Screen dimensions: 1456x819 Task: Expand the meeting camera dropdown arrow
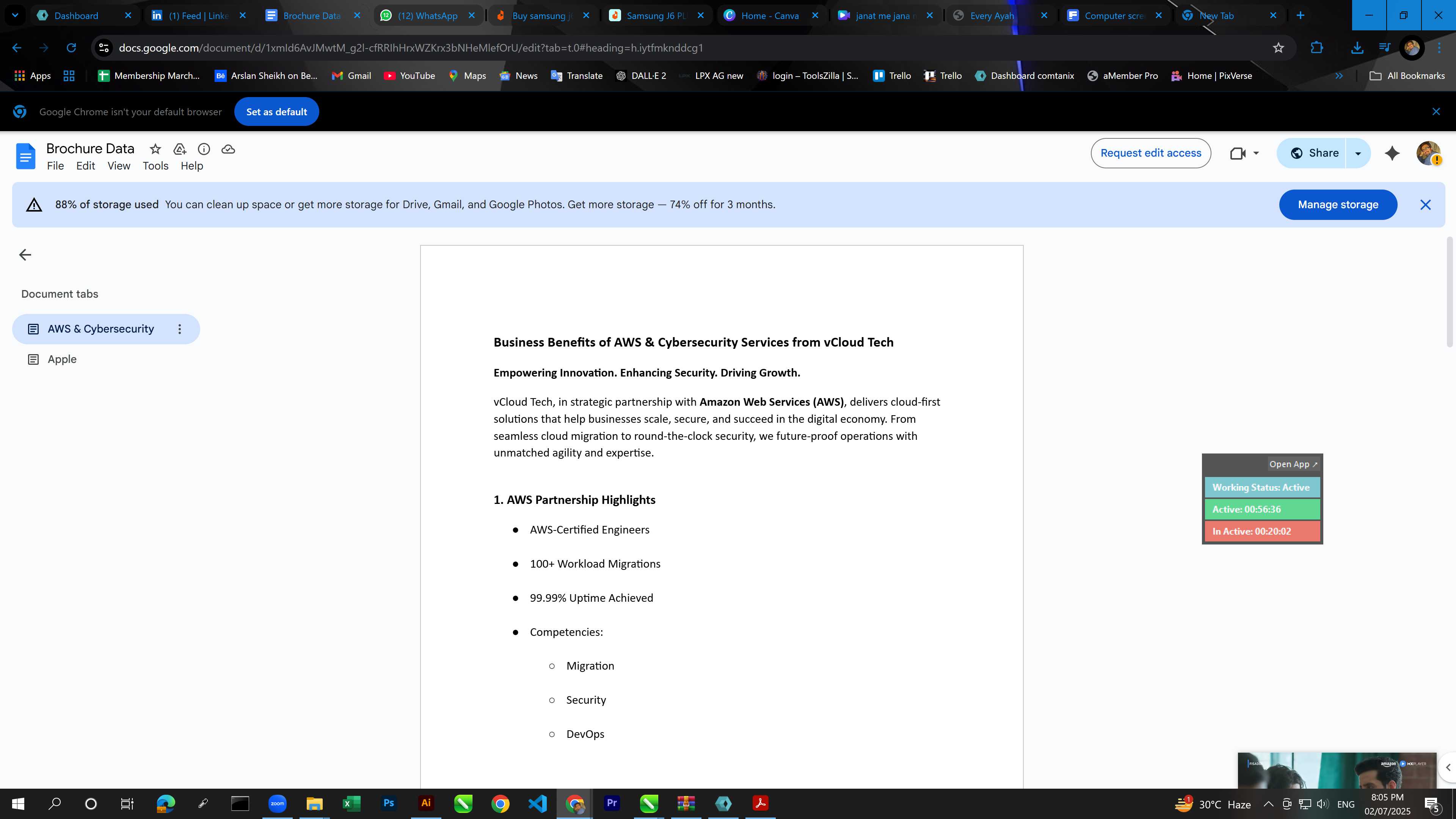(x=1256, y=153)
